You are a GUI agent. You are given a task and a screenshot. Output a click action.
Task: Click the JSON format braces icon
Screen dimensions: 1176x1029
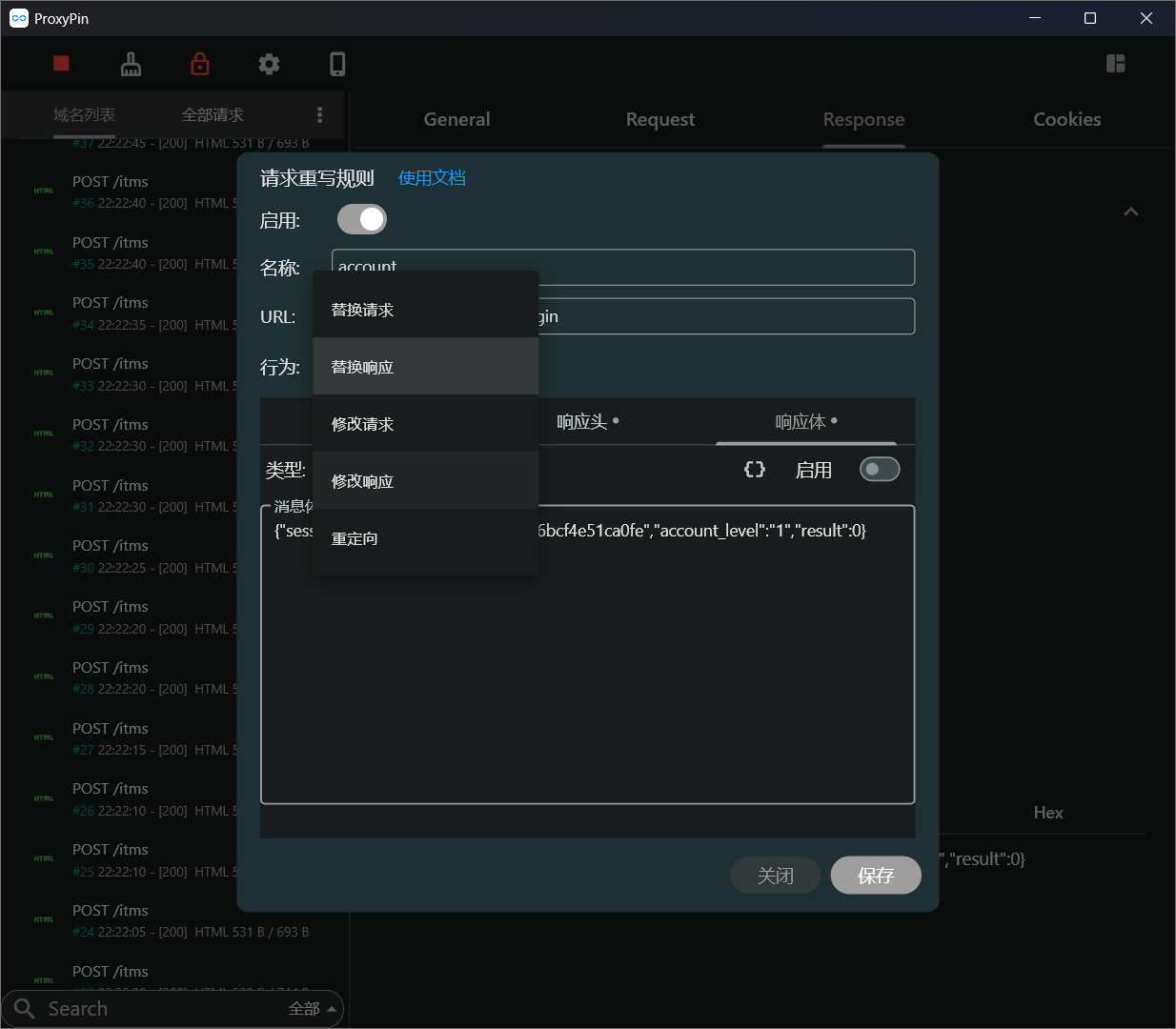coord(755,470)
